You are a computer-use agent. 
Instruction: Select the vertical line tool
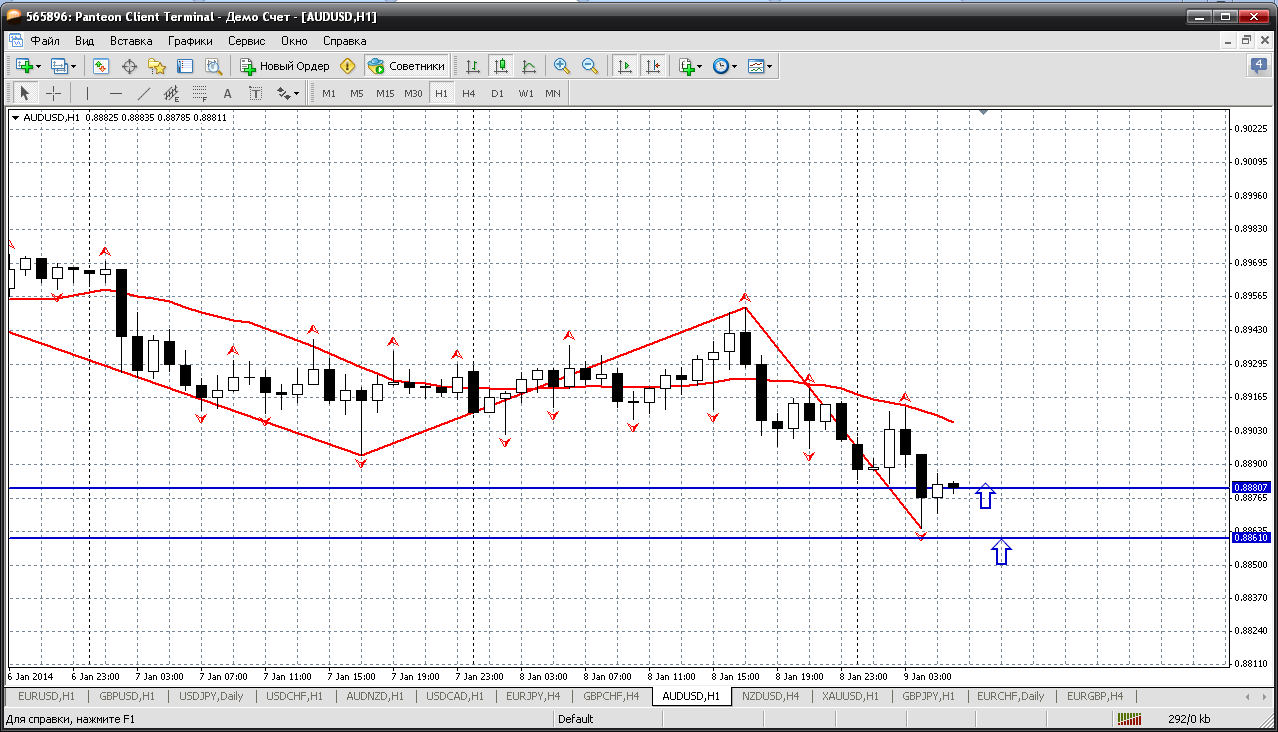click(x=88, y=93)
